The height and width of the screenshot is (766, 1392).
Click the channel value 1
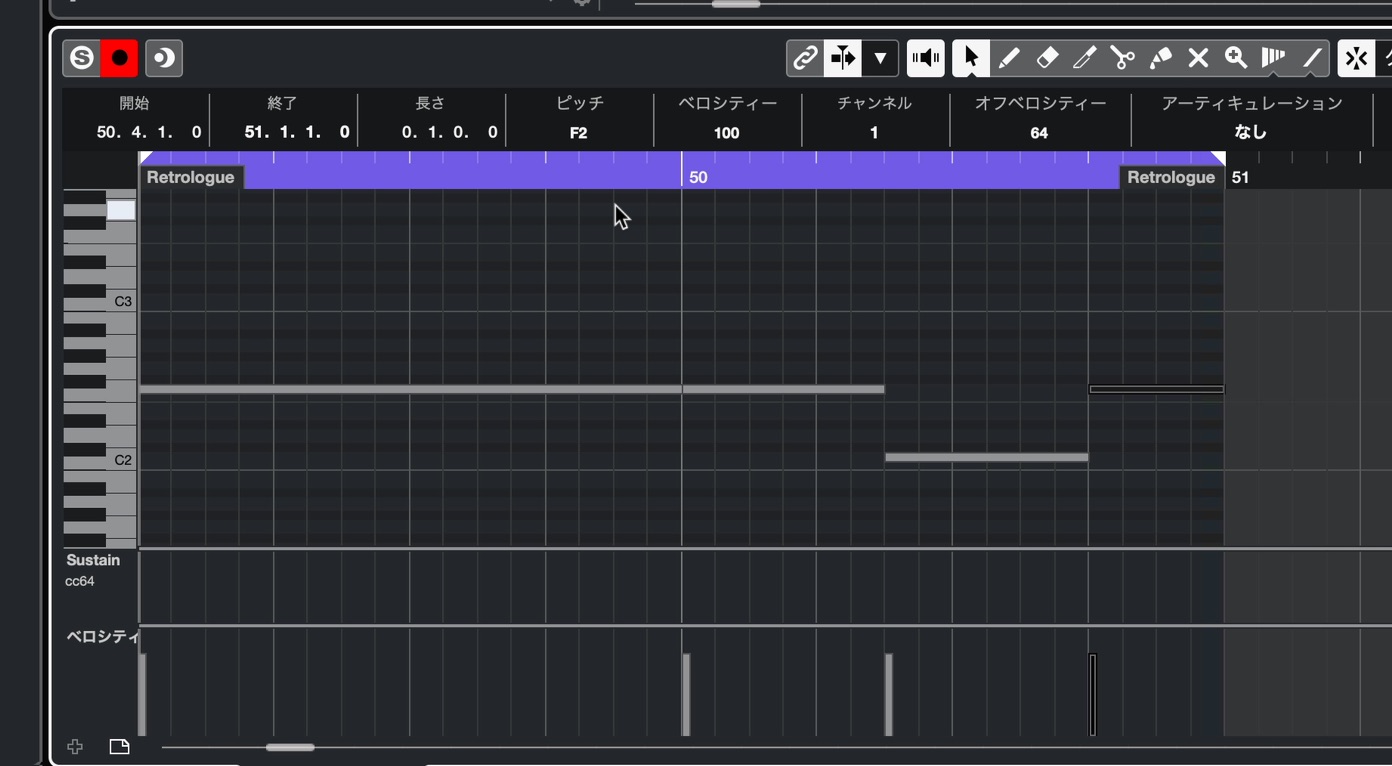point(874,132)
